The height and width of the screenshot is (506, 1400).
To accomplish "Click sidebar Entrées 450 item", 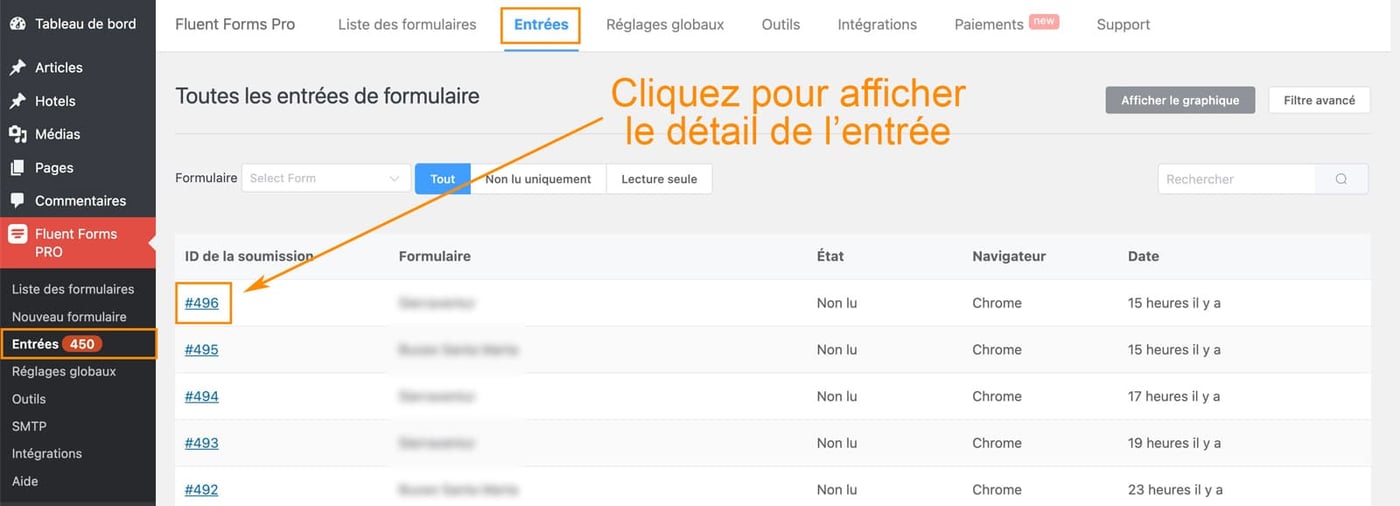I will pos(78,344).
